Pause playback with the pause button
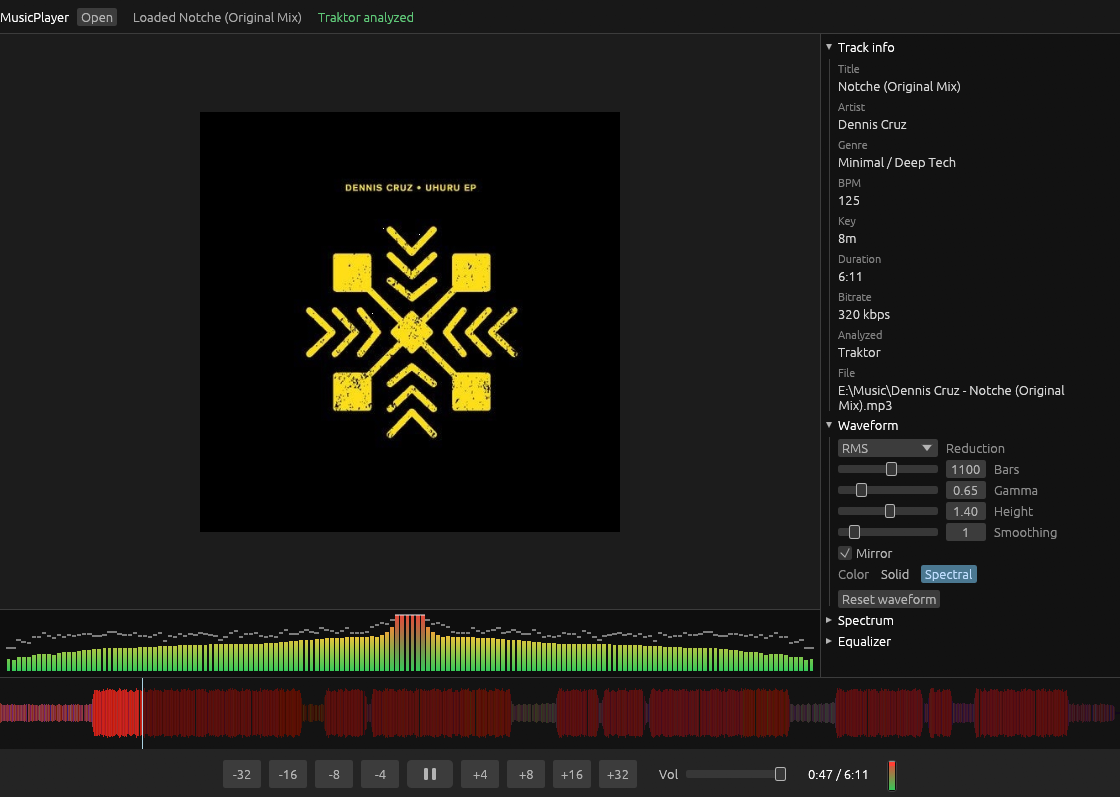Viewport: 1120px width, 797px height. 430,774
